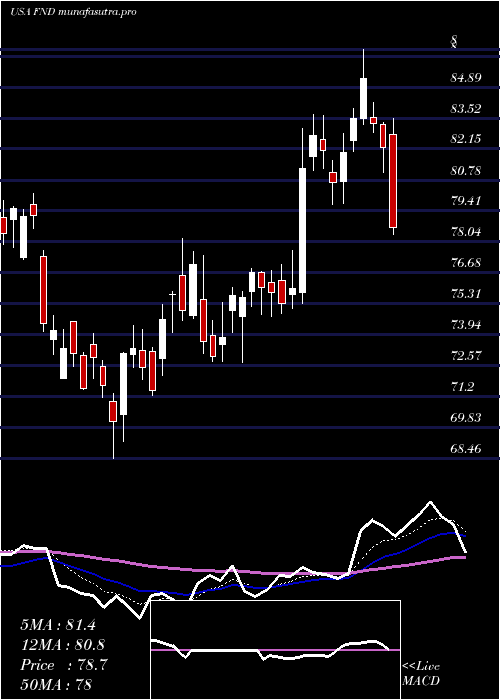500x700 pixels.
Task: Click the 72.57 price level label
Action: [466, 356]
